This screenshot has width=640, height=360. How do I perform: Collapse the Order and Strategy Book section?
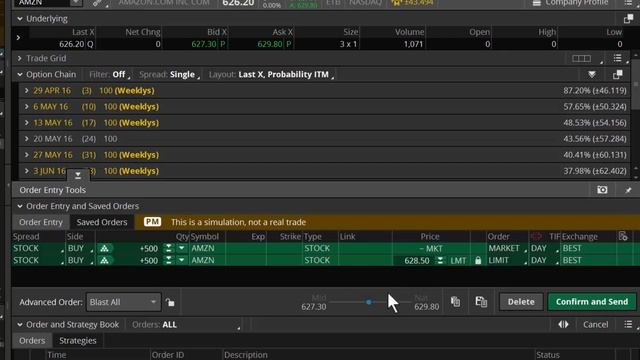(x=20, y=324)
